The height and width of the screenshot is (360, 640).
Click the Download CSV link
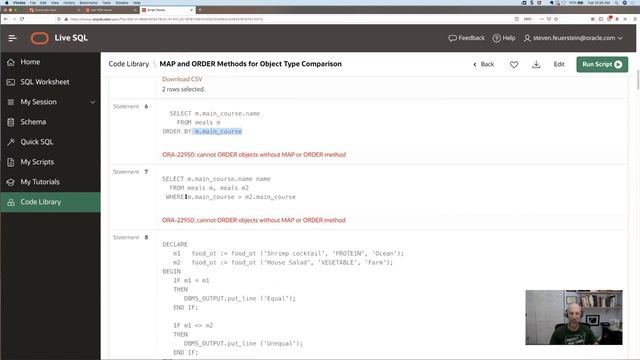pyautogui.click(x=182, y=79)
